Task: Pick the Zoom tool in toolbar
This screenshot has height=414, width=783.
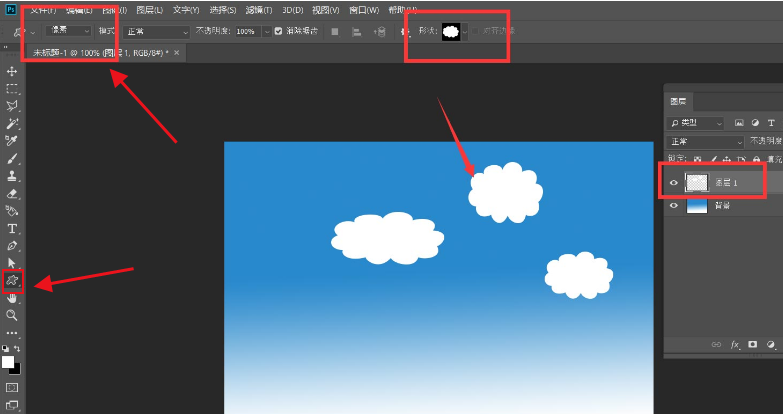Action: coord(12,315)
